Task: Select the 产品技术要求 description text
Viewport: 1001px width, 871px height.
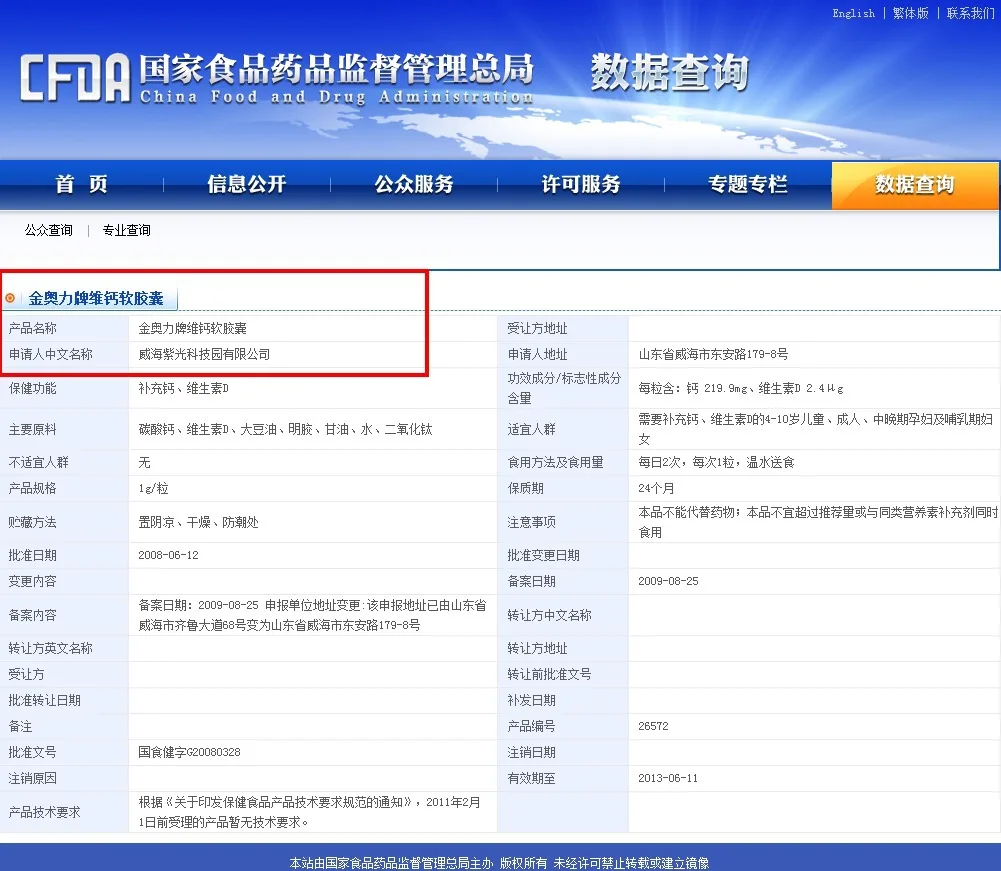Action: (310, 812)
